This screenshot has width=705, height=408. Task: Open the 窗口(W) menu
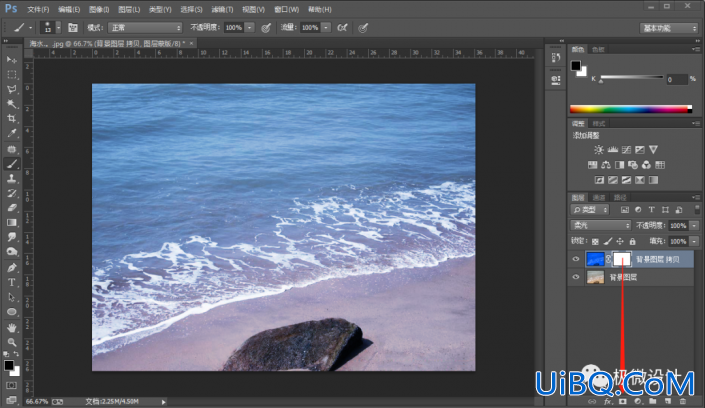click(x=286, y=9)
